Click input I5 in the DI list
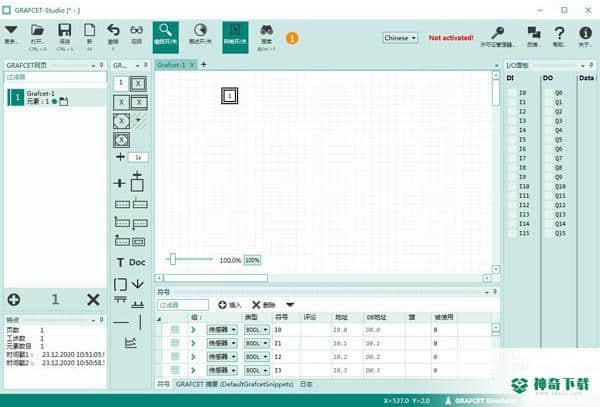 click(x=522, y=140)
